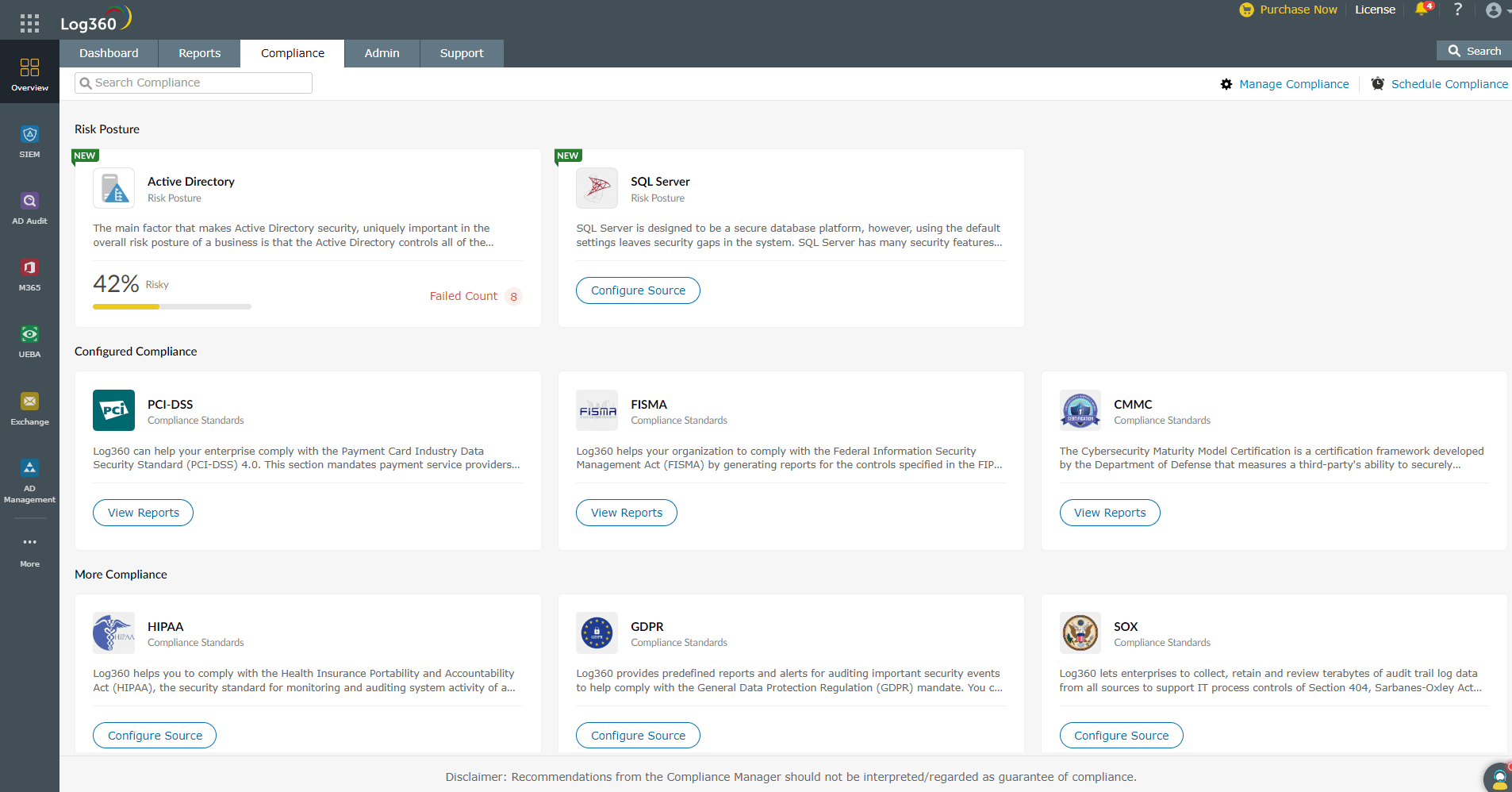Select the Compliance tab
1512x792 pixels.
(293, 53)
